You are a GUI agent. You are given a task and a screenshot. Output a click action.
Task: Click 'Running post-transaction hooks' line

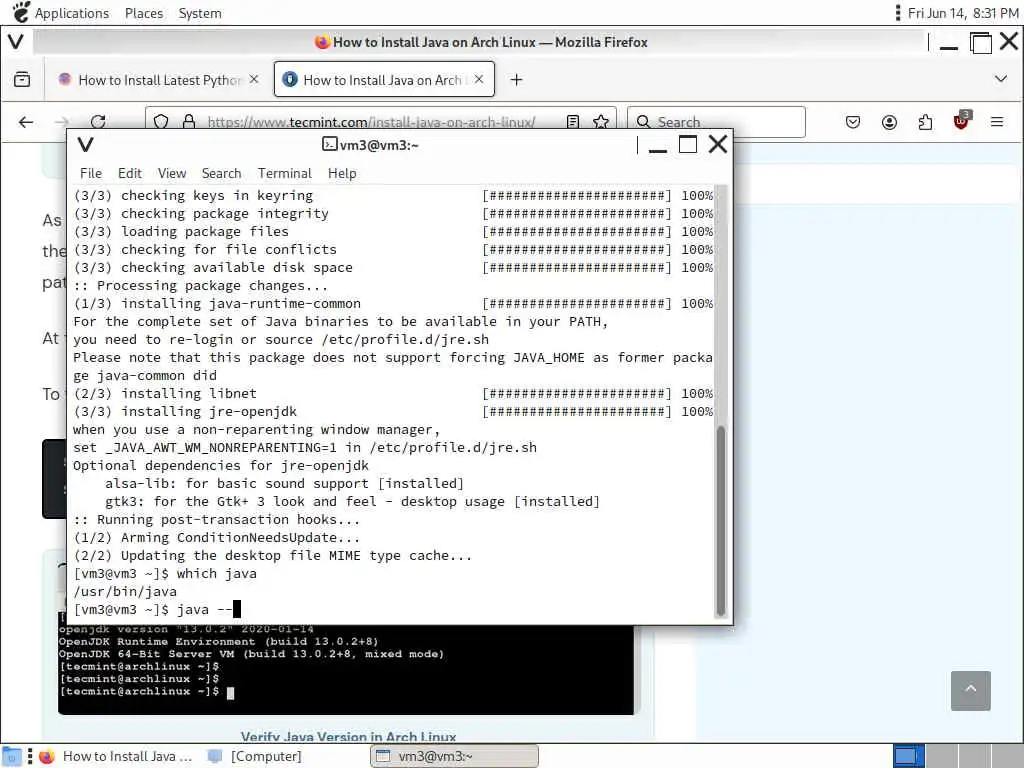[216, 520]
